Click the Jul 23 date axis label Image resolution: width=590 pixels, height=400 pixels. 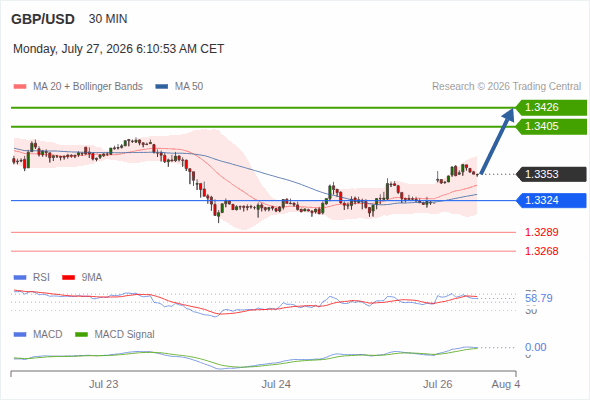103,384
